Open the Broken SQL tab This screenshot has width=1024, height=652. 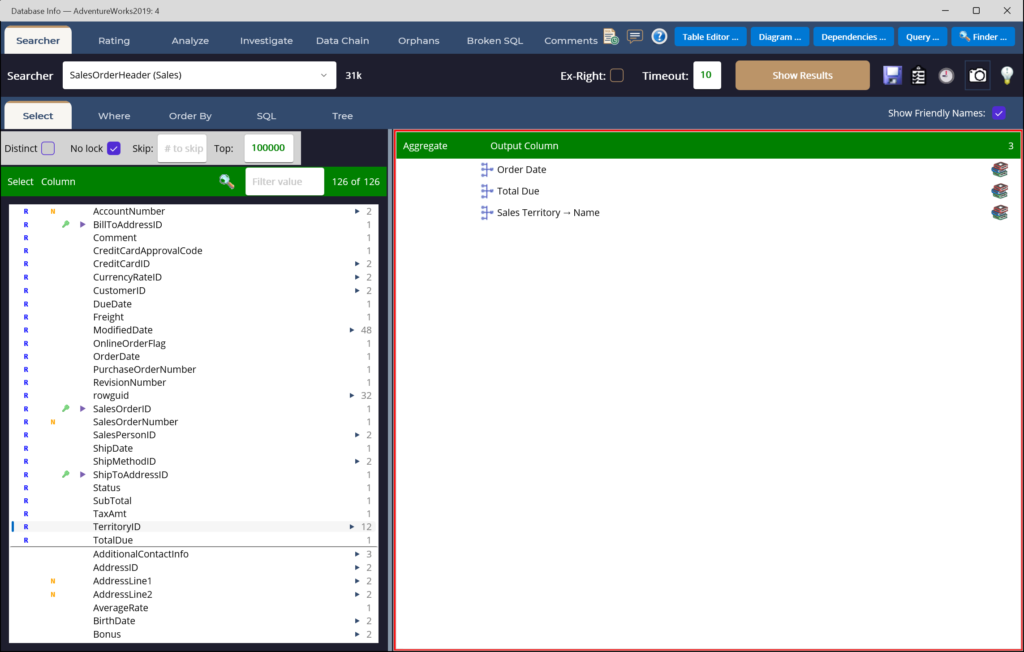click(494, 41)
